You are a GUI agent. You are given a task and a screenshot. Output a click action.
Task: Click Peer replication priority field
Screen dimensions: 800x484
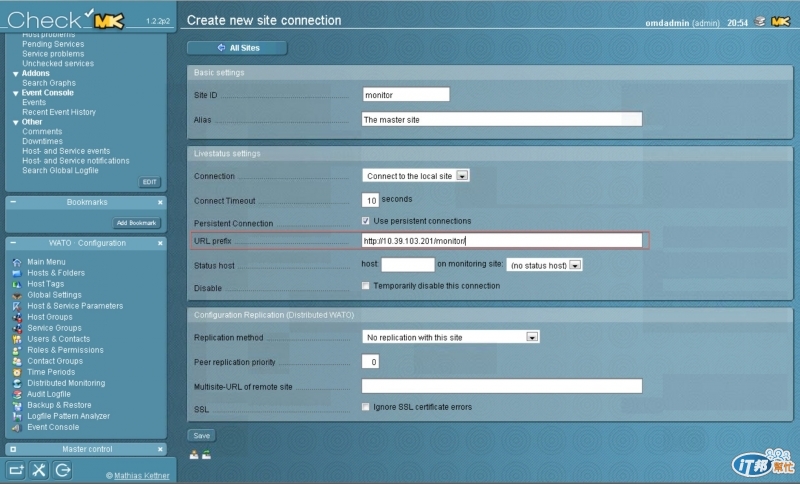click(x=370, y=362)
